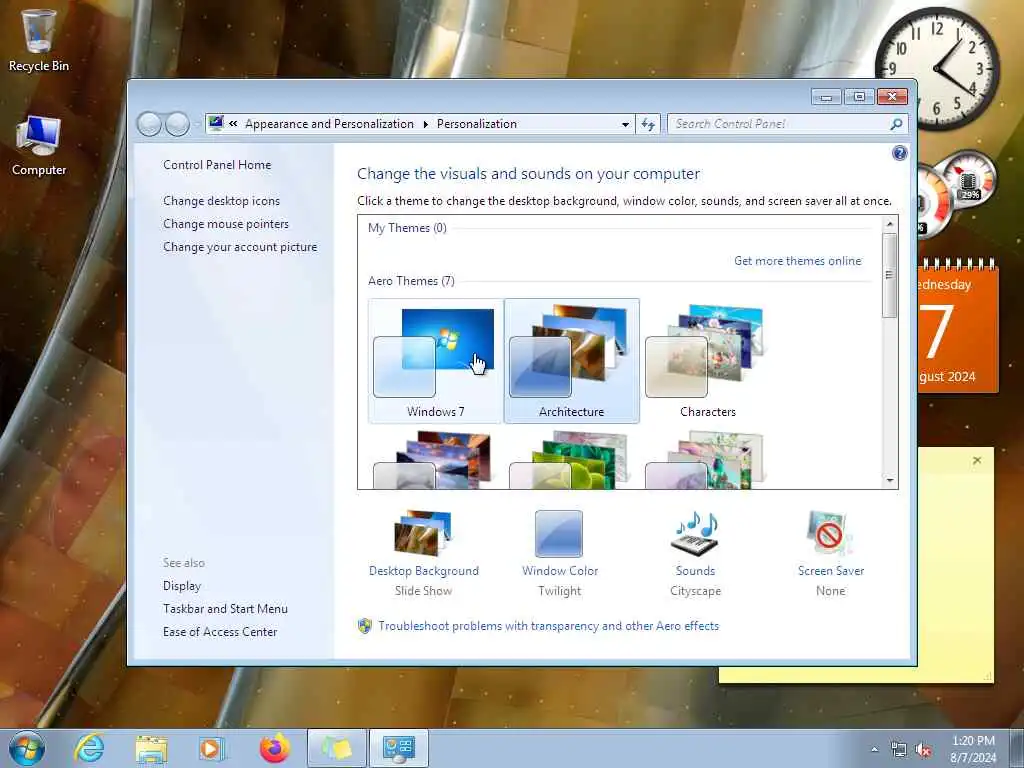Close the yellow sticky note
The width and height of the screenshot is (1024, 768).
(x=977, y=460)
